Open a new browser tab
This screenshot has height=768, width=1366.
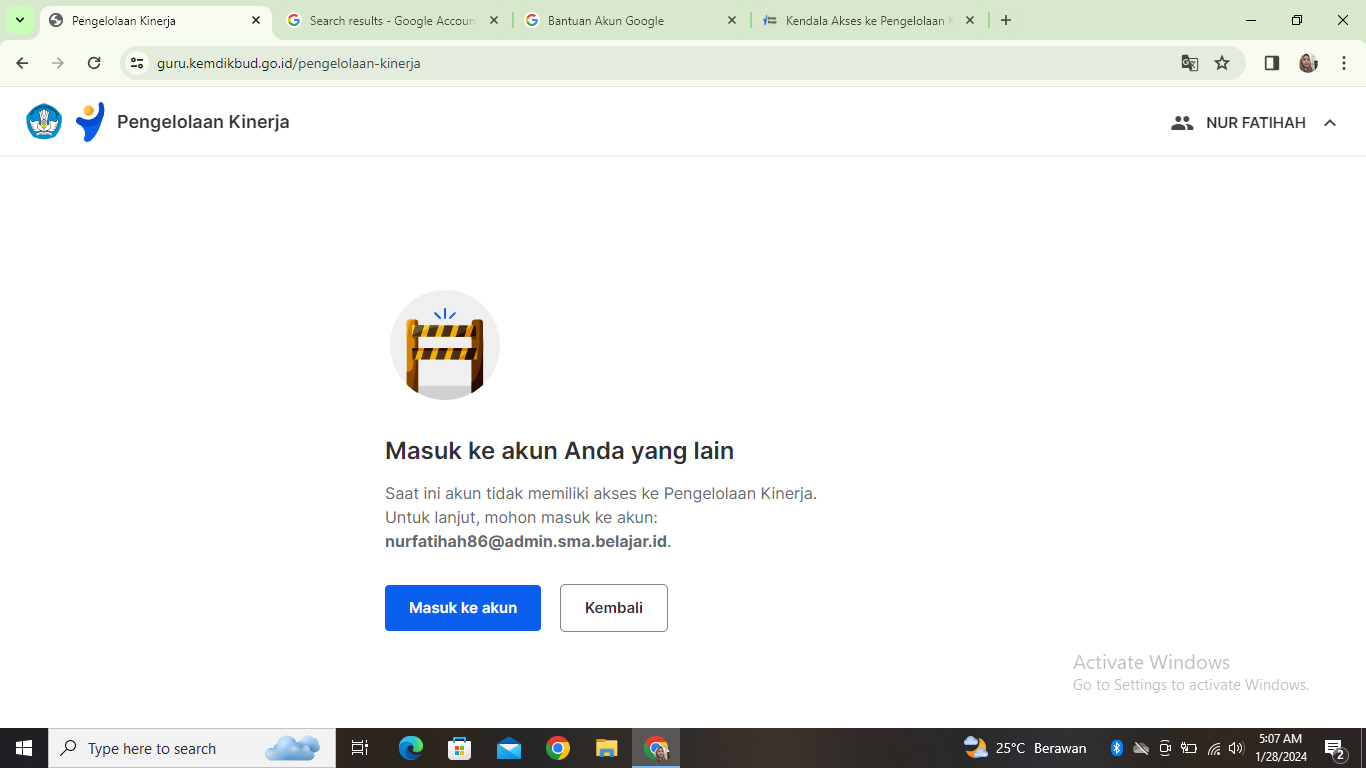pos(1006,20)
